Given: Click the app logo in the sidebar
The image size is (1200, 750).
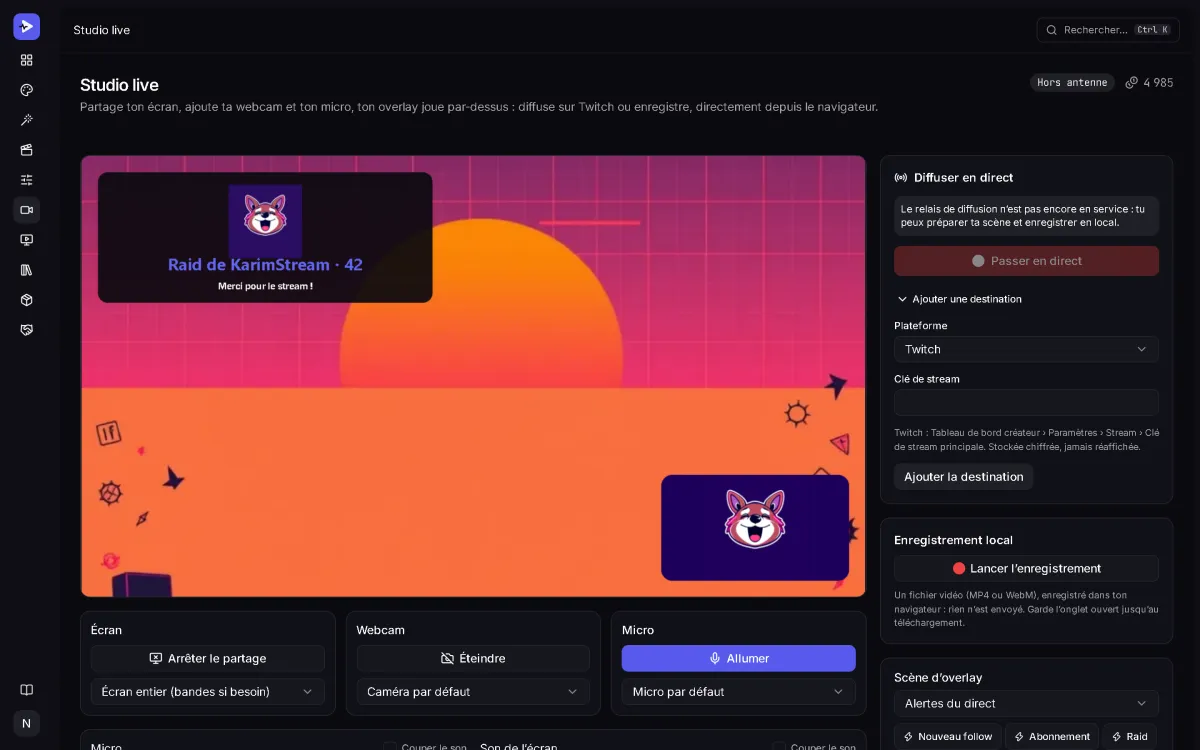Looking at the screenshot, I should pyautogui.click(x=27, y=27).
